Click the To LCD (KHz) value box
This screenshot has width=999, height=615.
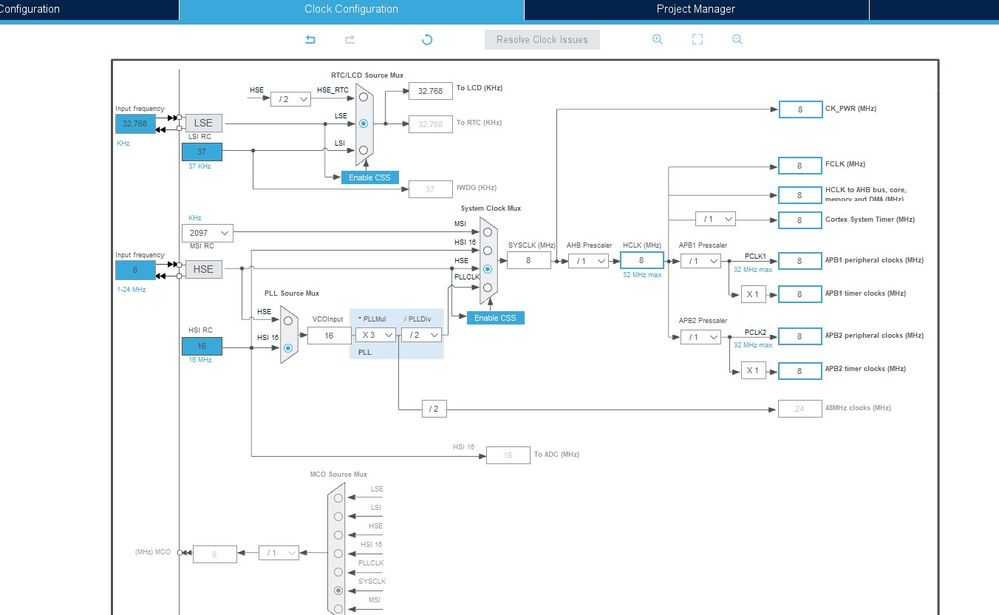431,91
